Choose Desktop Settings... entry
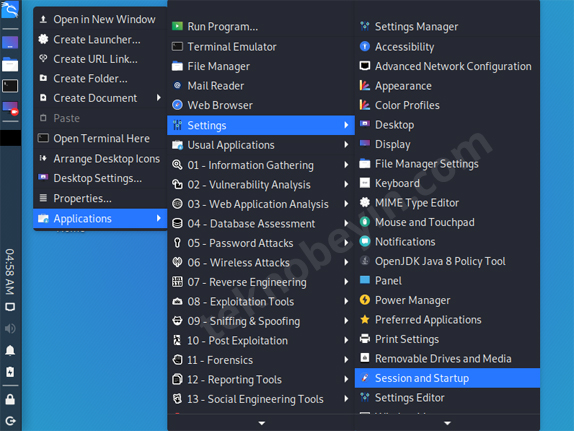Viewport: 574px width, 431px height. [x=100, y=178]
